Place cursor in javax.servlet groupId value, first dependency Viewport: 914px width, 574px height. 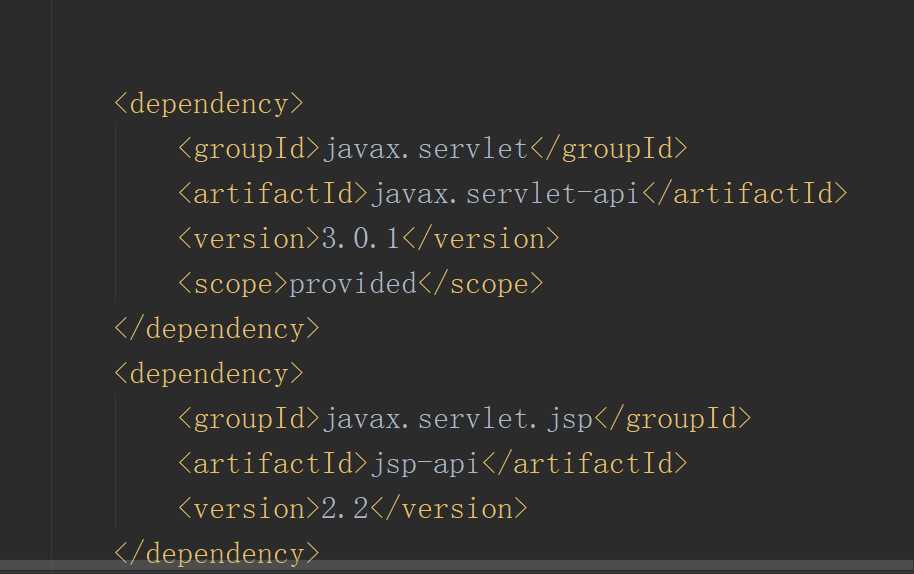pyautogui.click(x=425, y=149)
